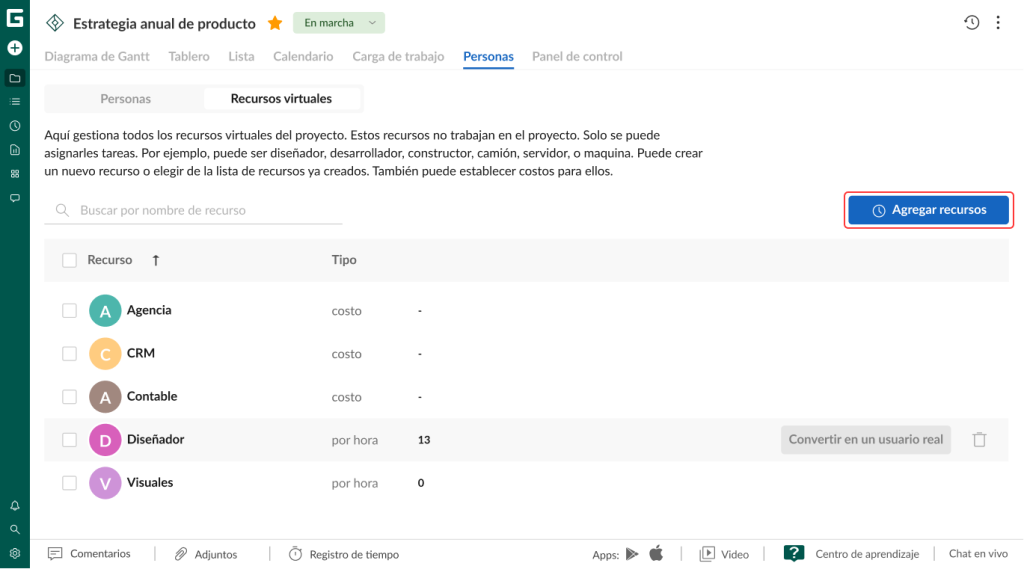The width and height of the screenshot is (1024, 569).
Task: Click the Diseñador avatar icon
Action: (105, 440)
